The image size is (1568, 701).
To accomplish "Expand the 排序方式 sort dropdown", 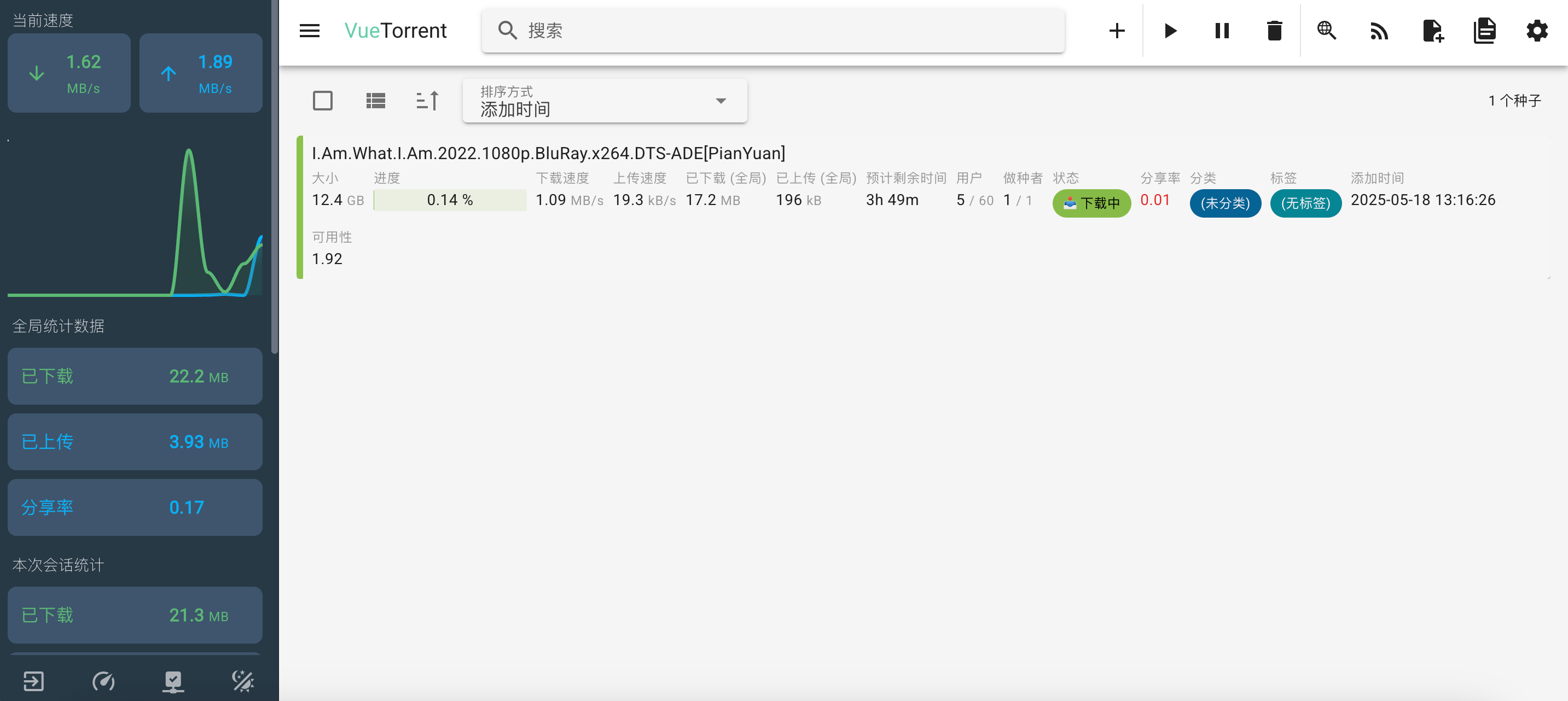I will pos(605,101).
